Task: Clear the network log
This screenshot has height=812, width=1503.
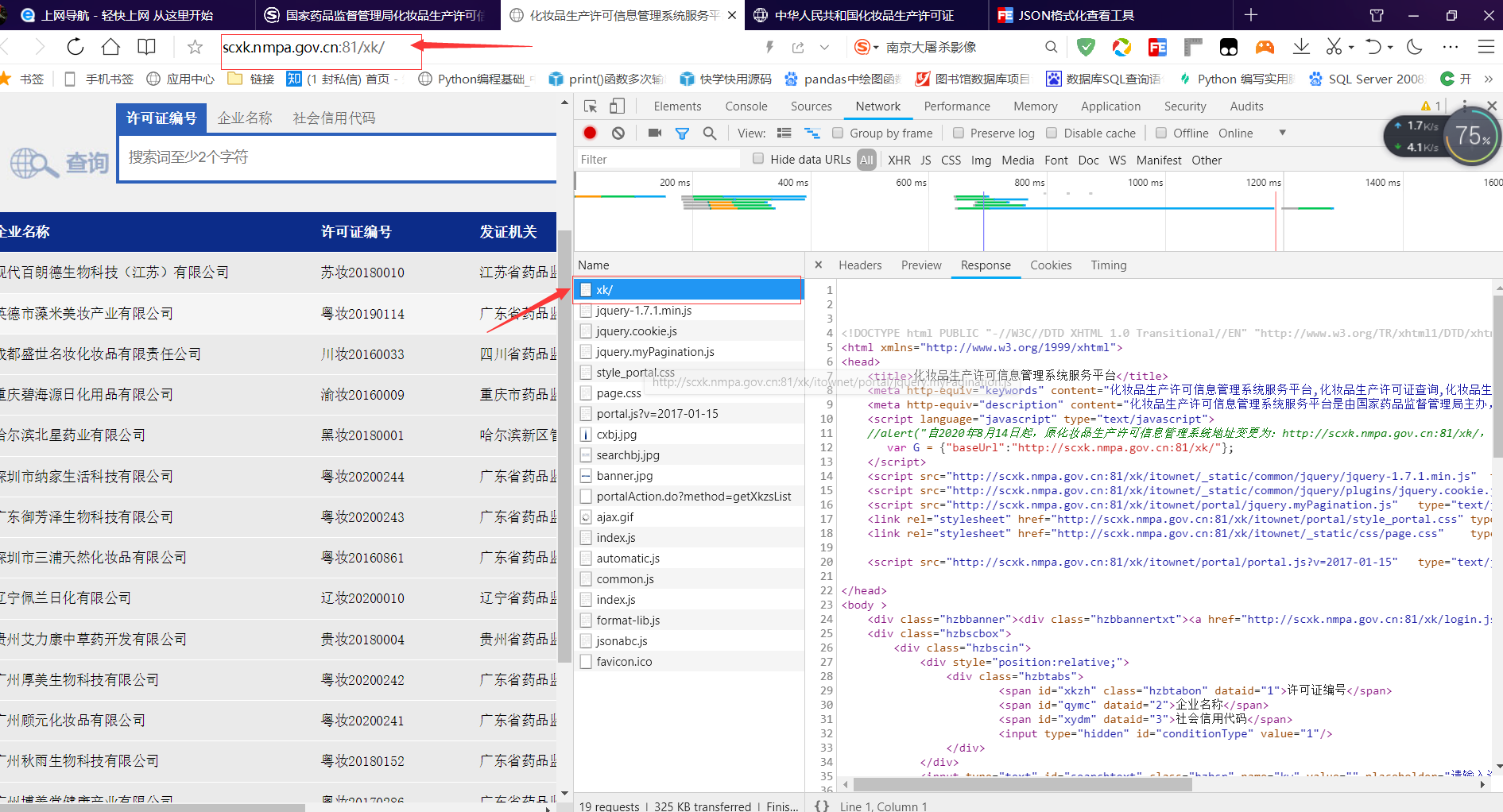Action: click(x=618, y=133)
